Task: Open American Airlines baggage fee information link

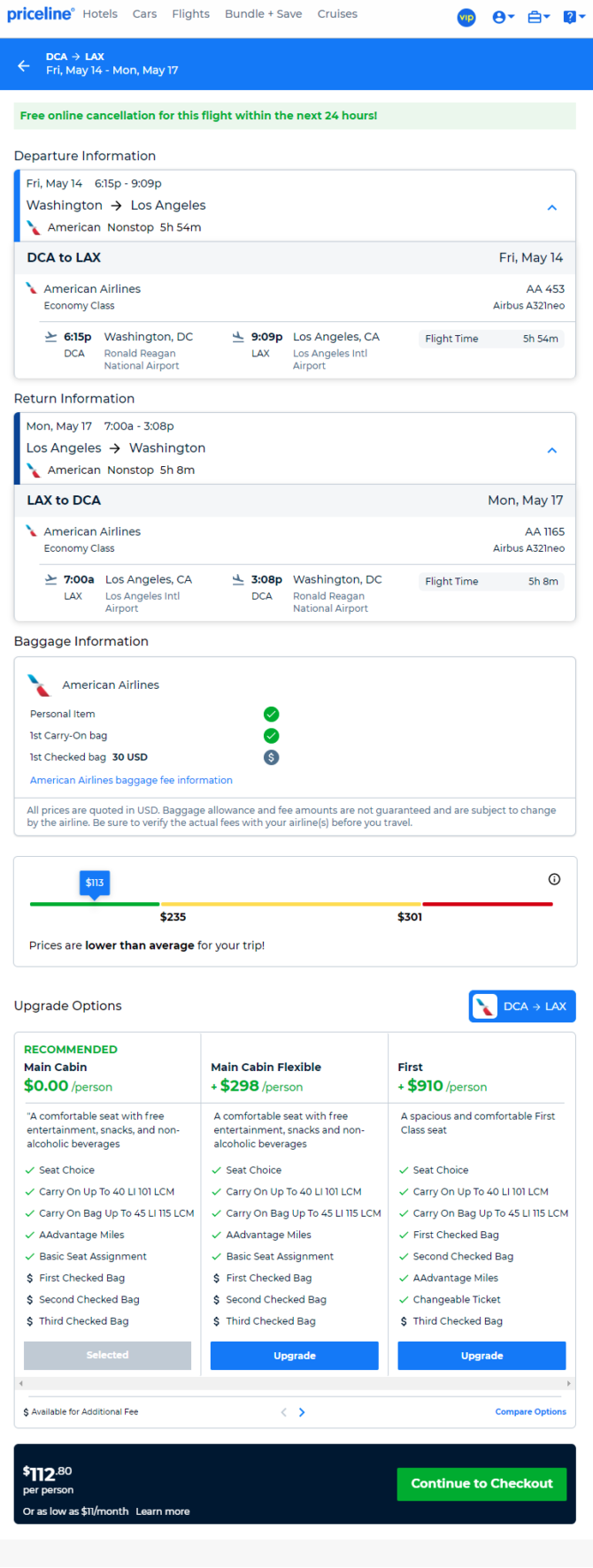Action: pos(131,780)
